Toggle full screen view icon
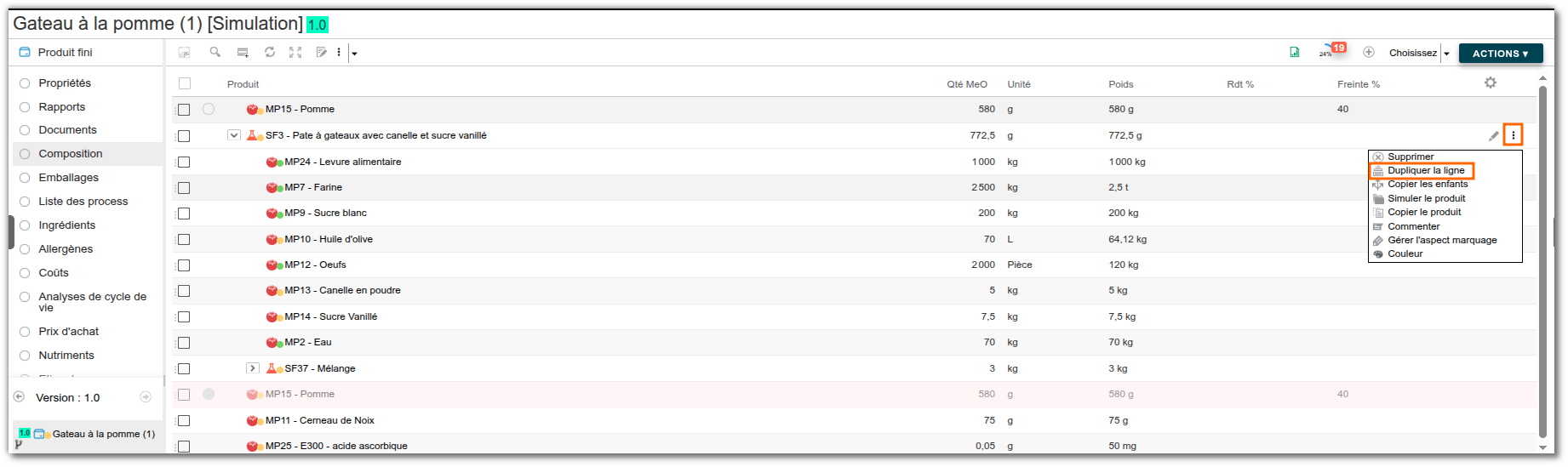 click(x=295, y=53)
